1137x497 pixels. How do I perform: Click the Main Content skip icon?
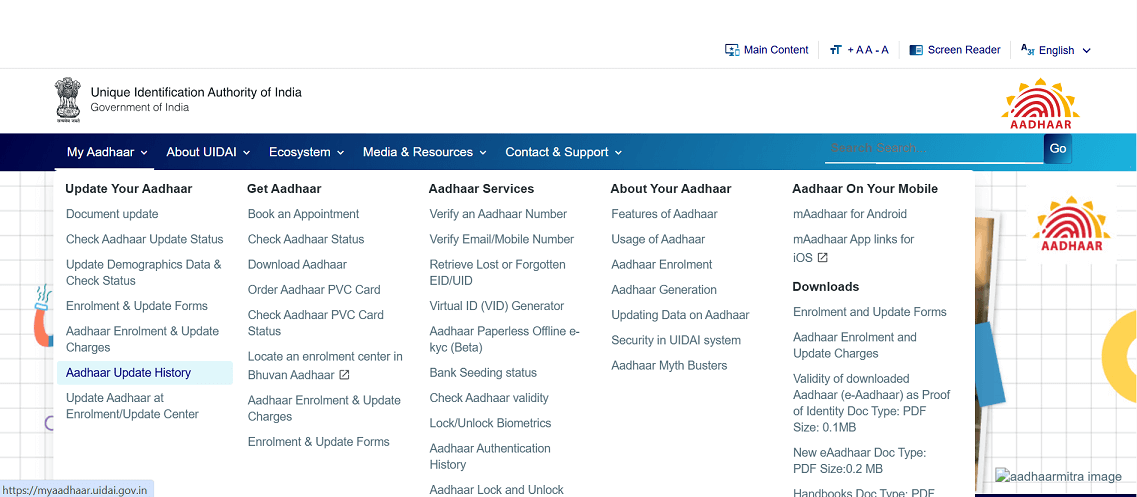pos(732,50)
